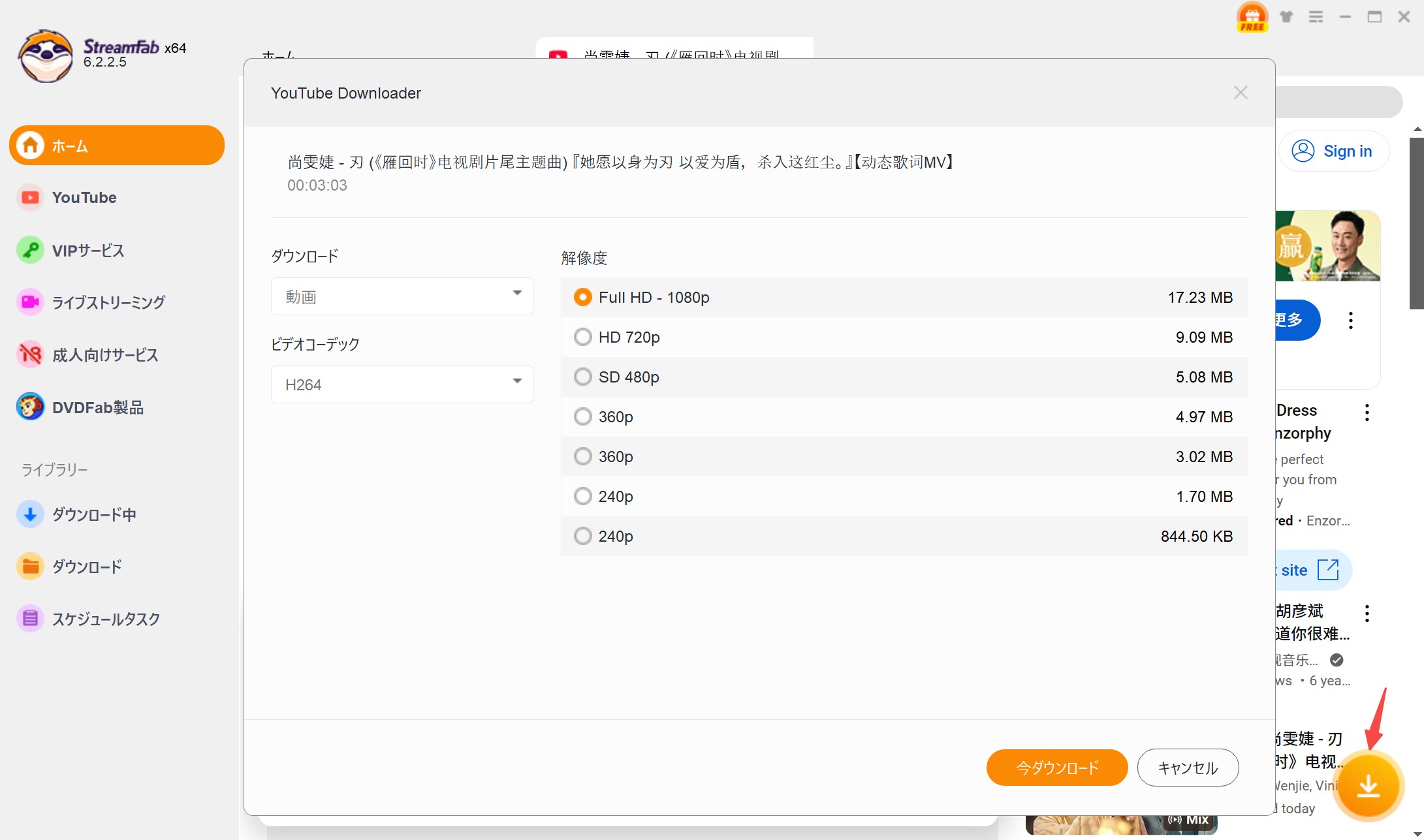Select 240p 1.70 MB option
1424x840 pixels.
pos(904,497)
